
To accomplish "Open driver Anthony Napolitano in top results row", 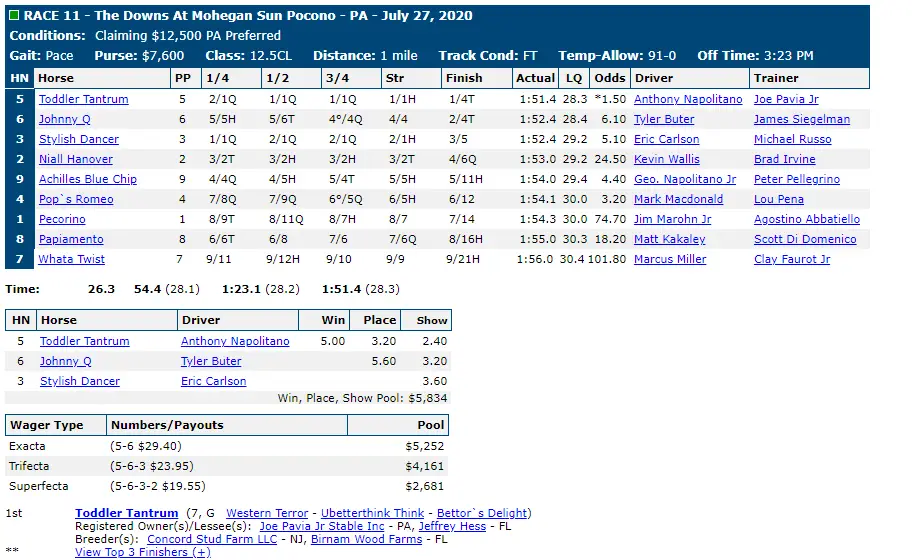I will pos(688,99).
